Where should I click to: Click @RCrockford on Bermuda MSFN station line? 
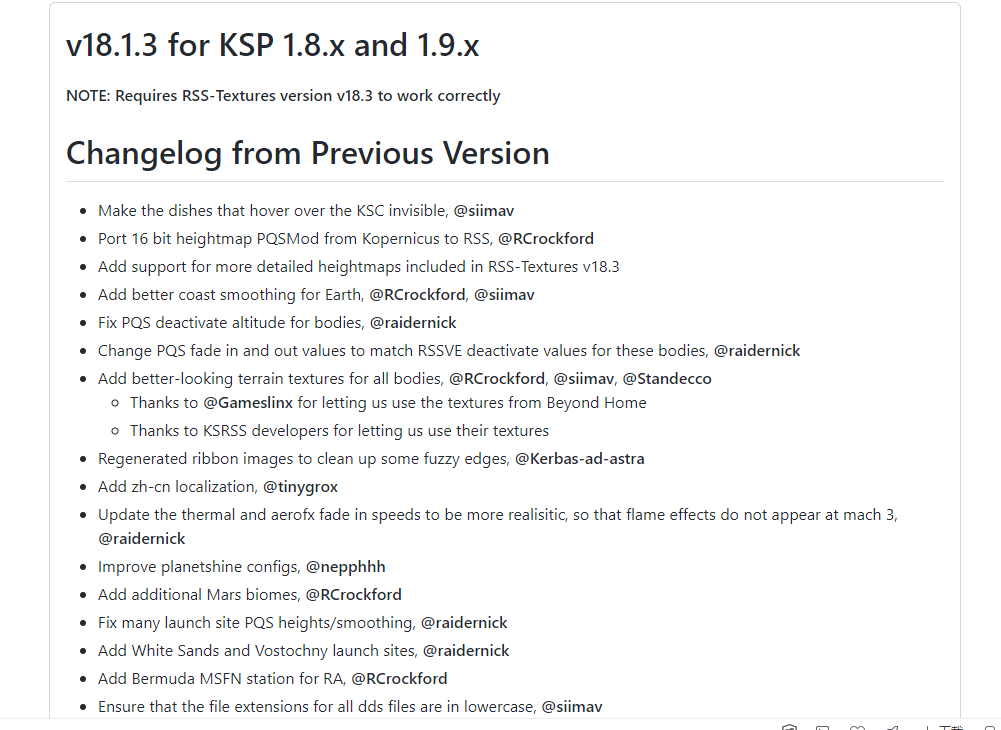point(399,678)
